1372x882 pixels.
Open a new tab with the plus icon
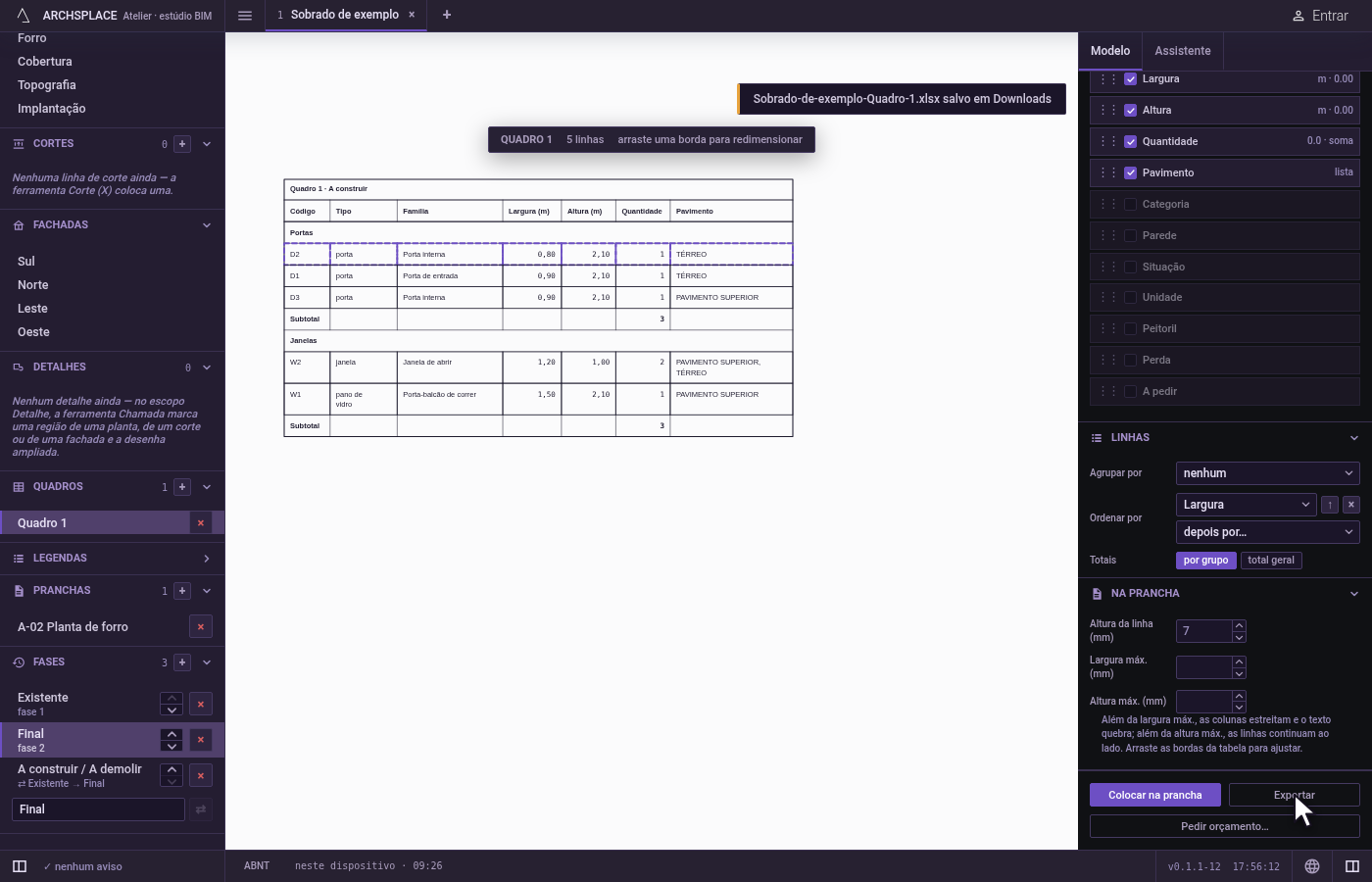(x=447, y=15)
